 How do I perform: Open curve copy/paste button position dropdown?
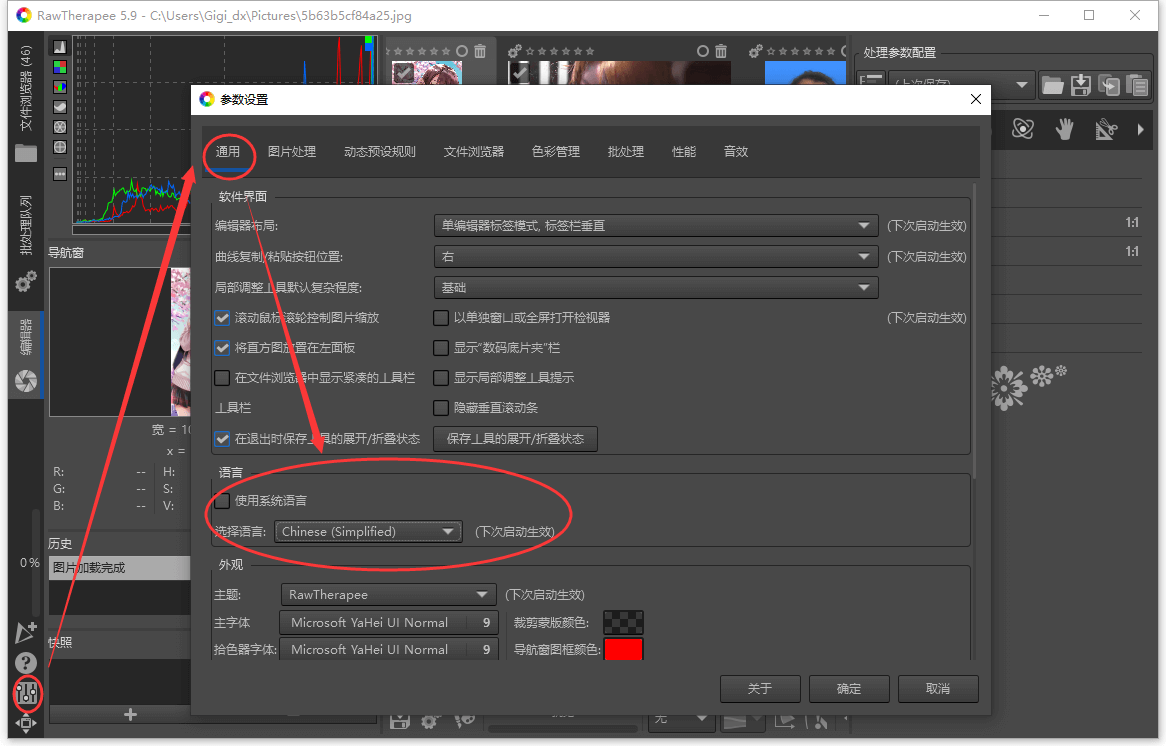tap(656, 257)
